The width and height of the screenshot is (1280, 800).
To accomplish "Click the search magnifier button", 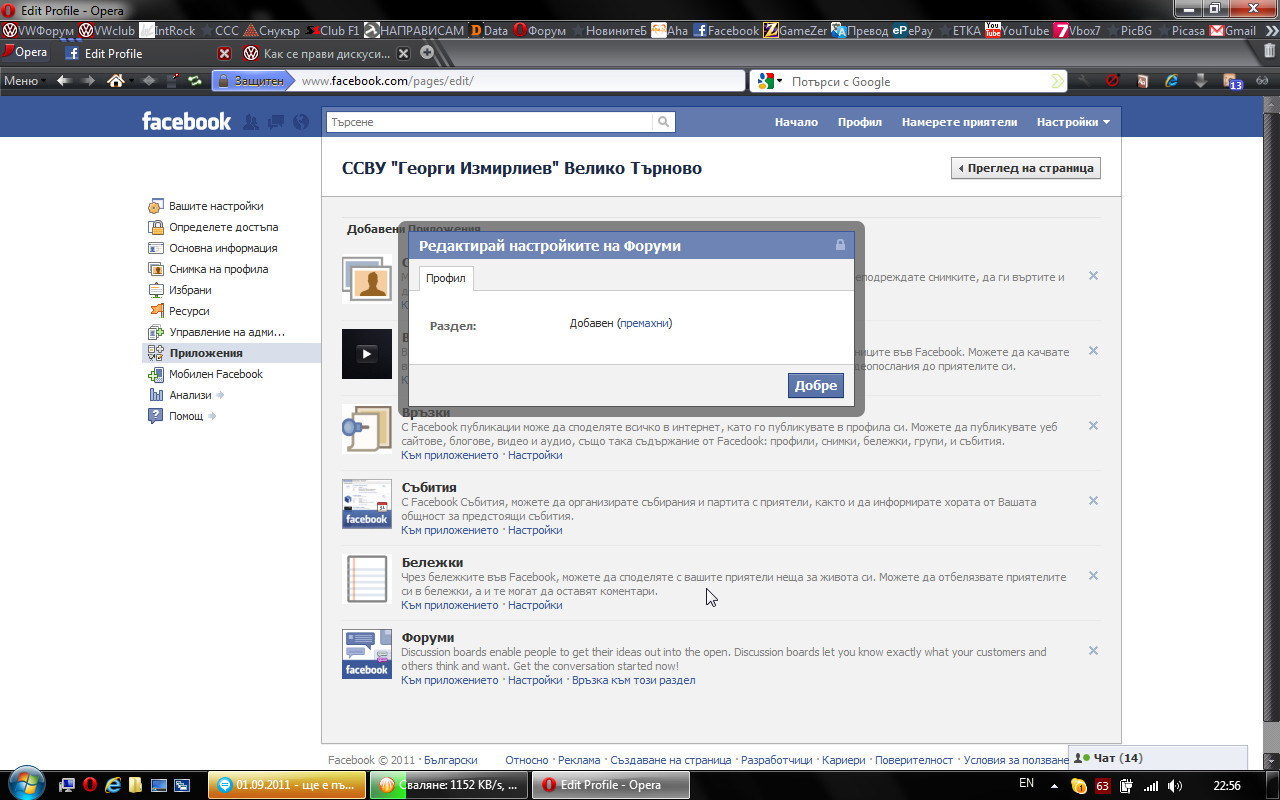I will pos(663,122).
